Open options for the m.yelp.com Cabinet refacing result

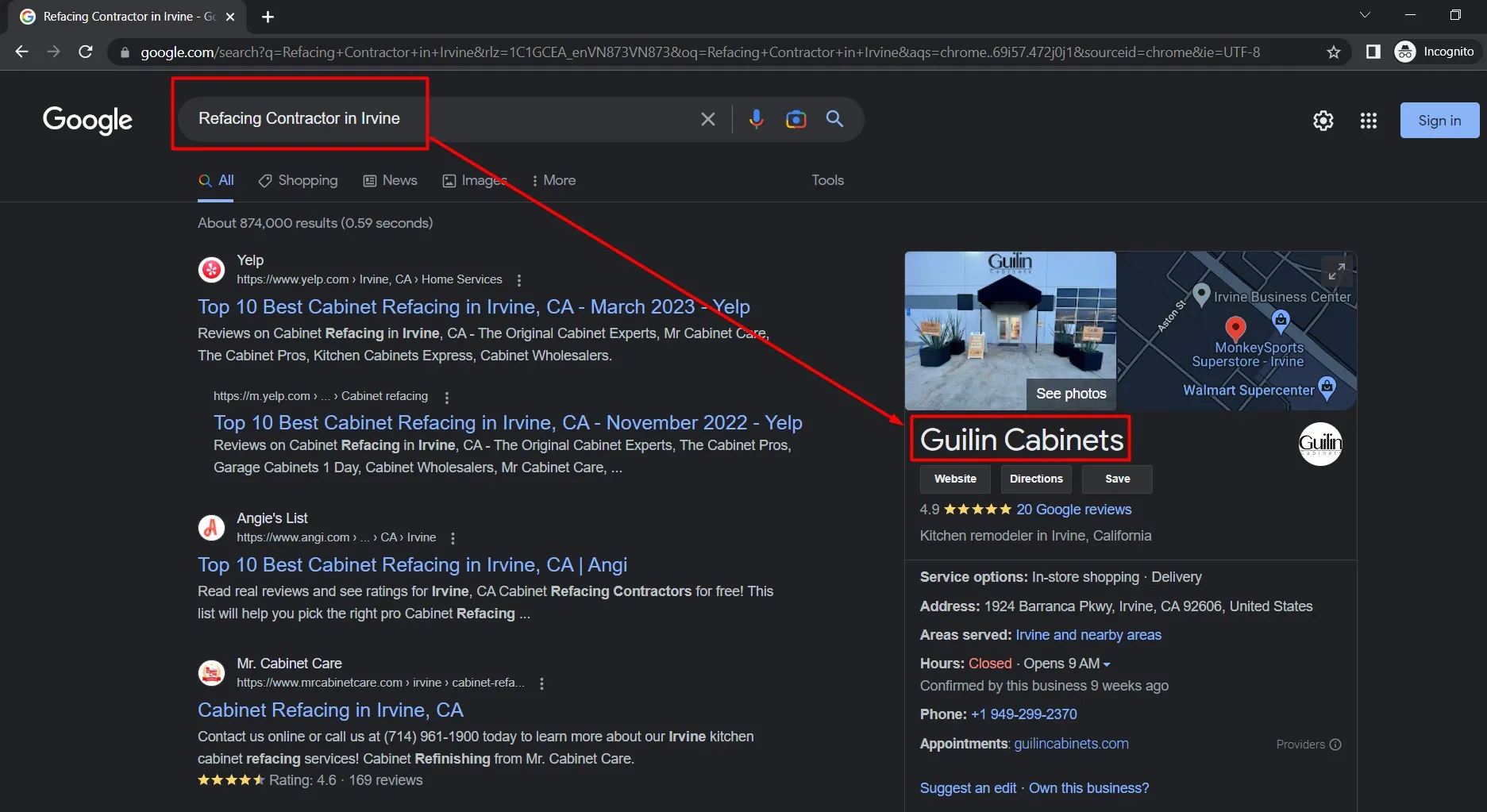click(x=446, y=397)
